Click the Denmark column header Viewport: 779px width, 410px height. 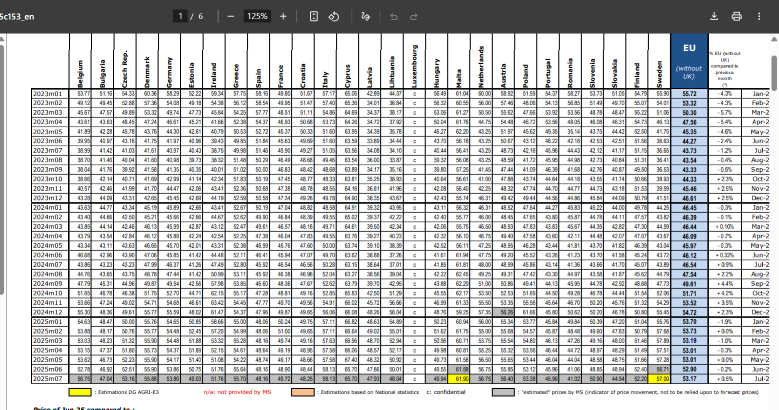pos(148,72)
